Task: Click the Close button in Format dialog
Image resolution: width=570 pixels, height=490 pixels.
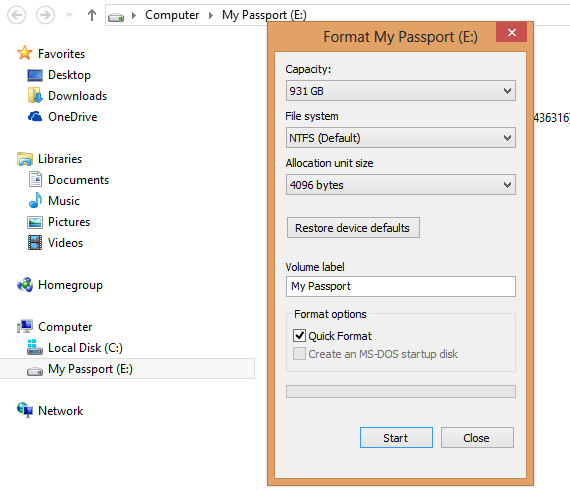Action: click(477, 438)
